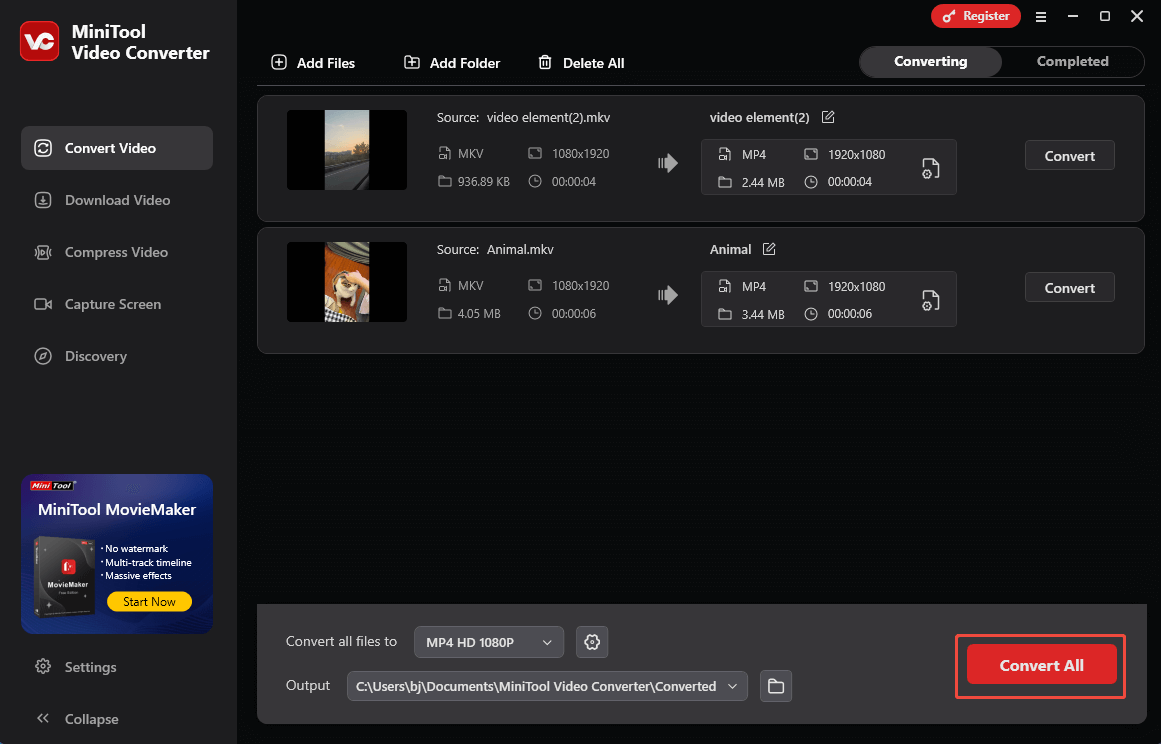Edit output name of video element(2)
The image size is (1161, 744).
click(828, 117)
